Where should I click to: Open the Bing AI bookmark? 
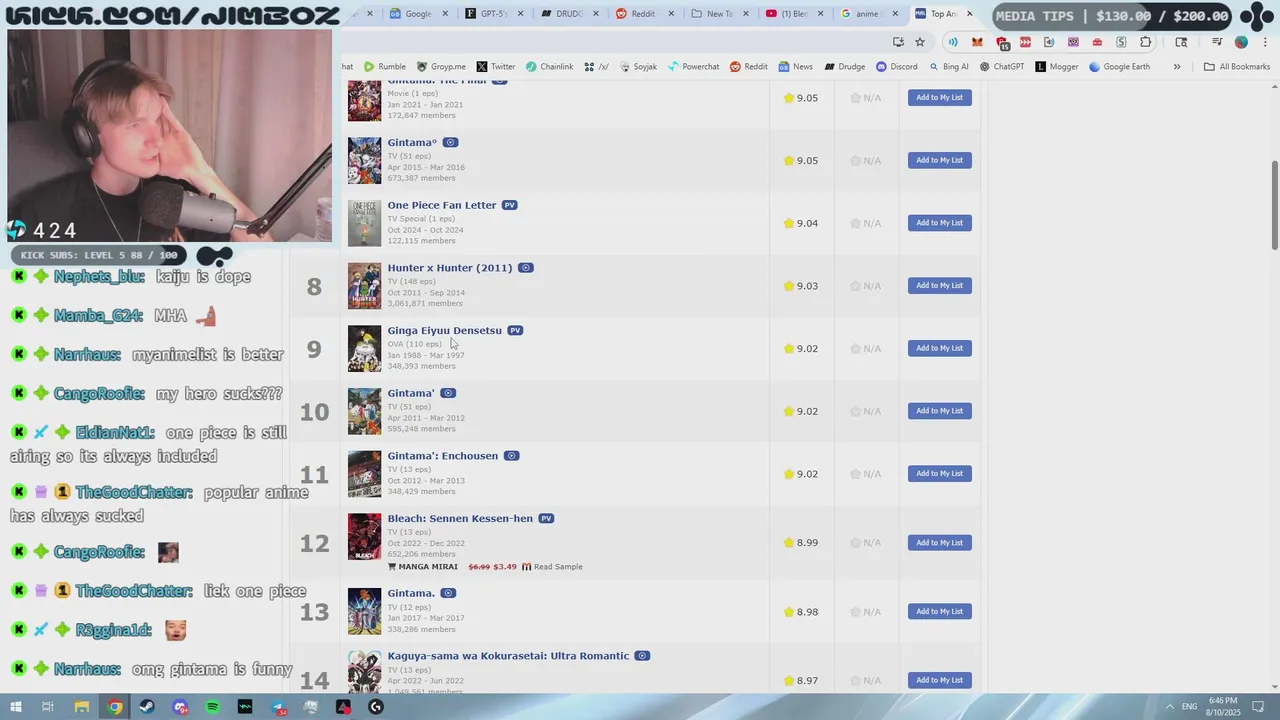tap(949, 67)
